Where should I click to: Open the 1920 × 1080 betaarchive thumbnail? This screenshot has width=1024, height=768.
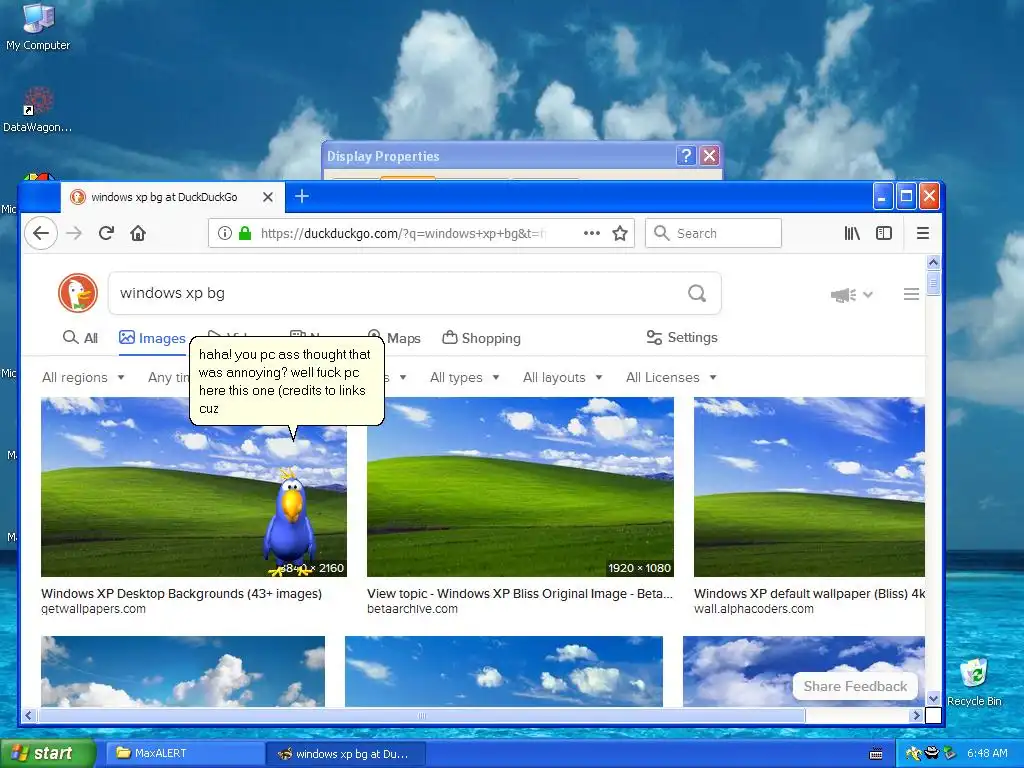click(520, 487)
